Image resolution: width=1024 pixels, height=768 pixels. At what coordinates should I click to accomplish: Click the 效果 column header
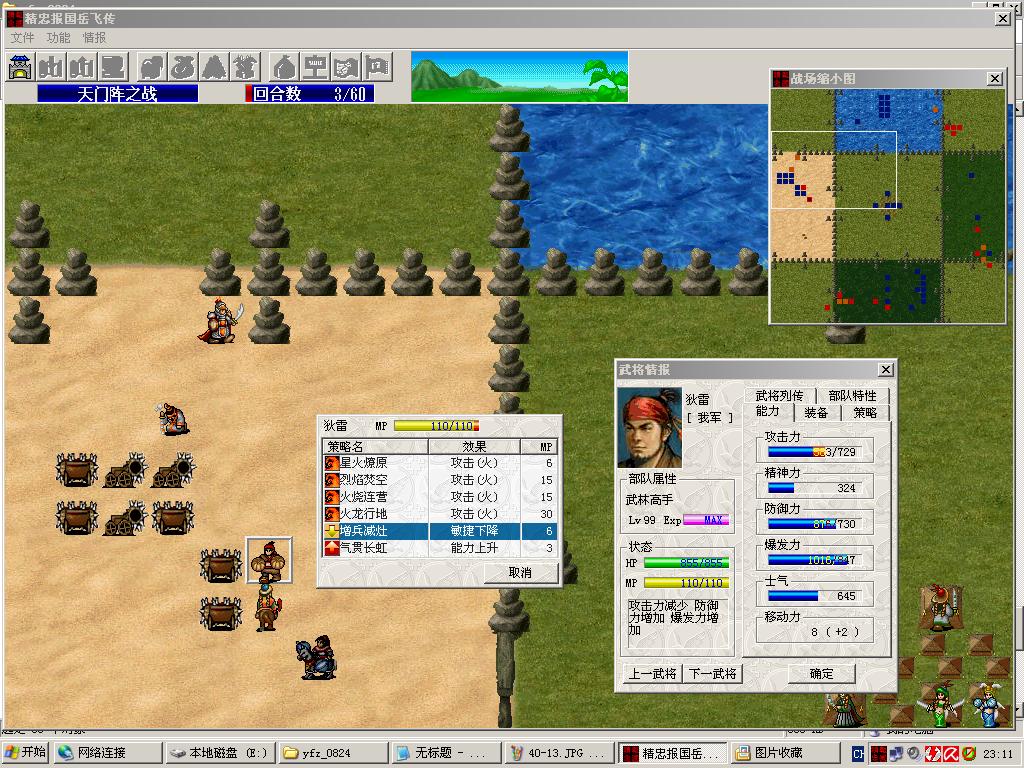pos(474,447)
